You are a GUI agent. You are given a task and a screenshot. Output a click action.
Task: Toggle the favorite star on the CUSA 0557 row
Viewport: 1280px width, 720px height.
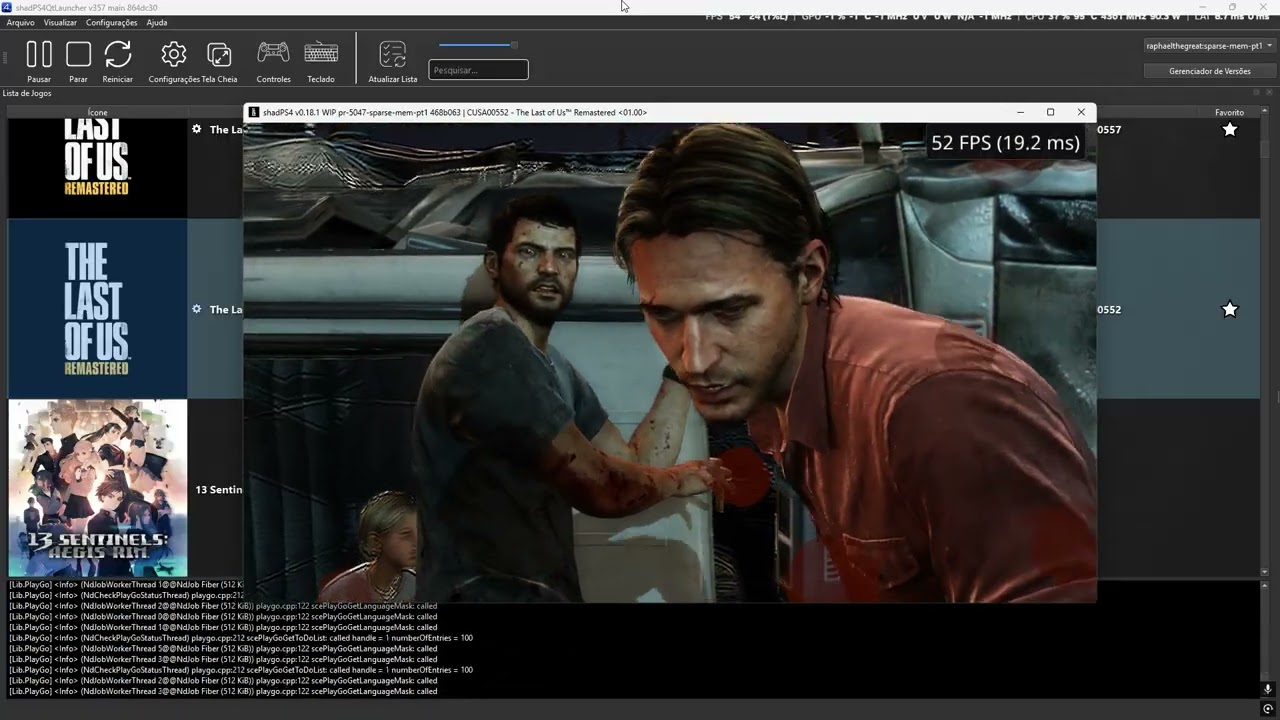(1230, 129)
